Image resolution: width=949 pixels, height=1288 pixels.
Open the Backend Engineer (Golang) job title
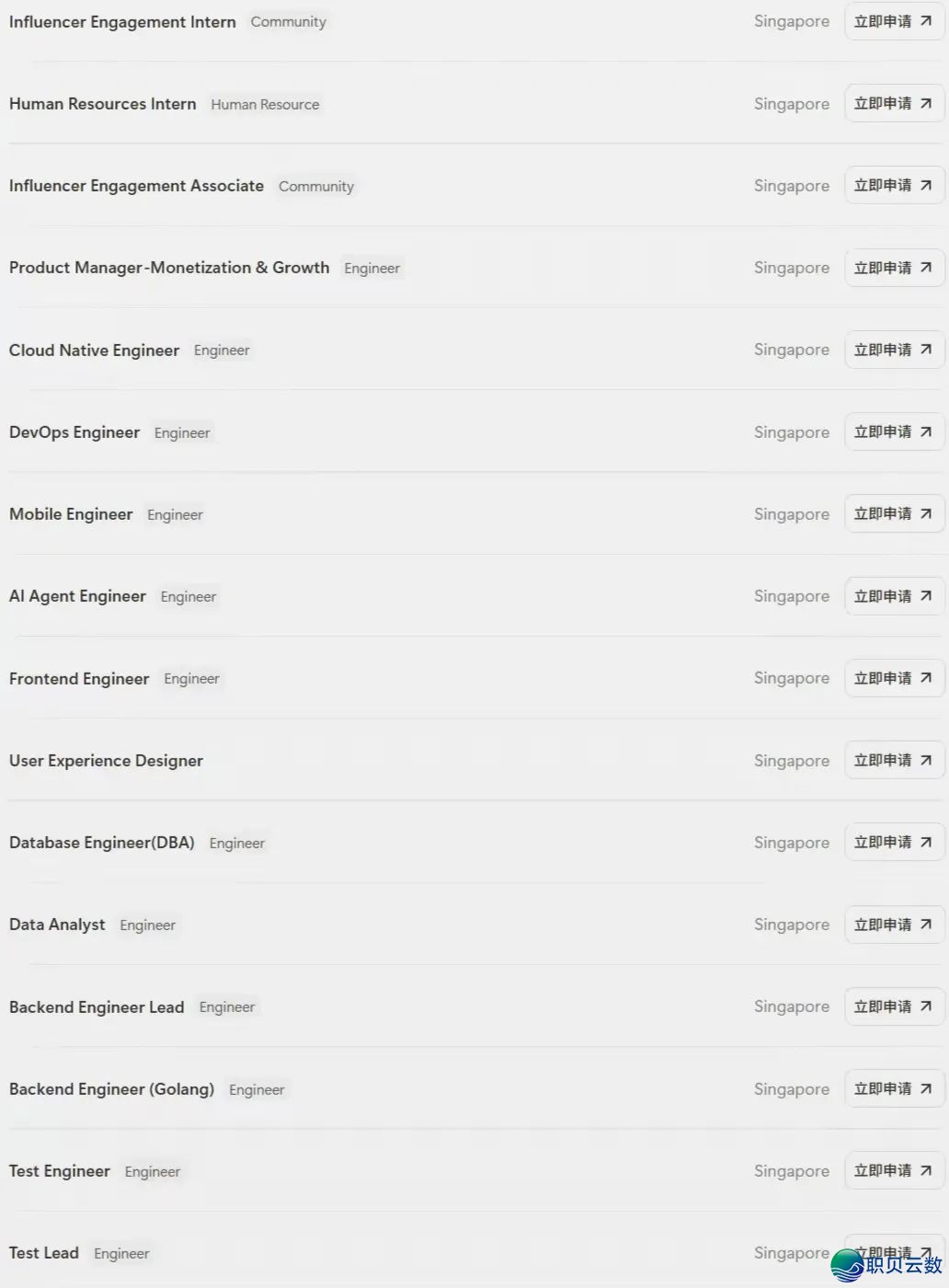111,1089
